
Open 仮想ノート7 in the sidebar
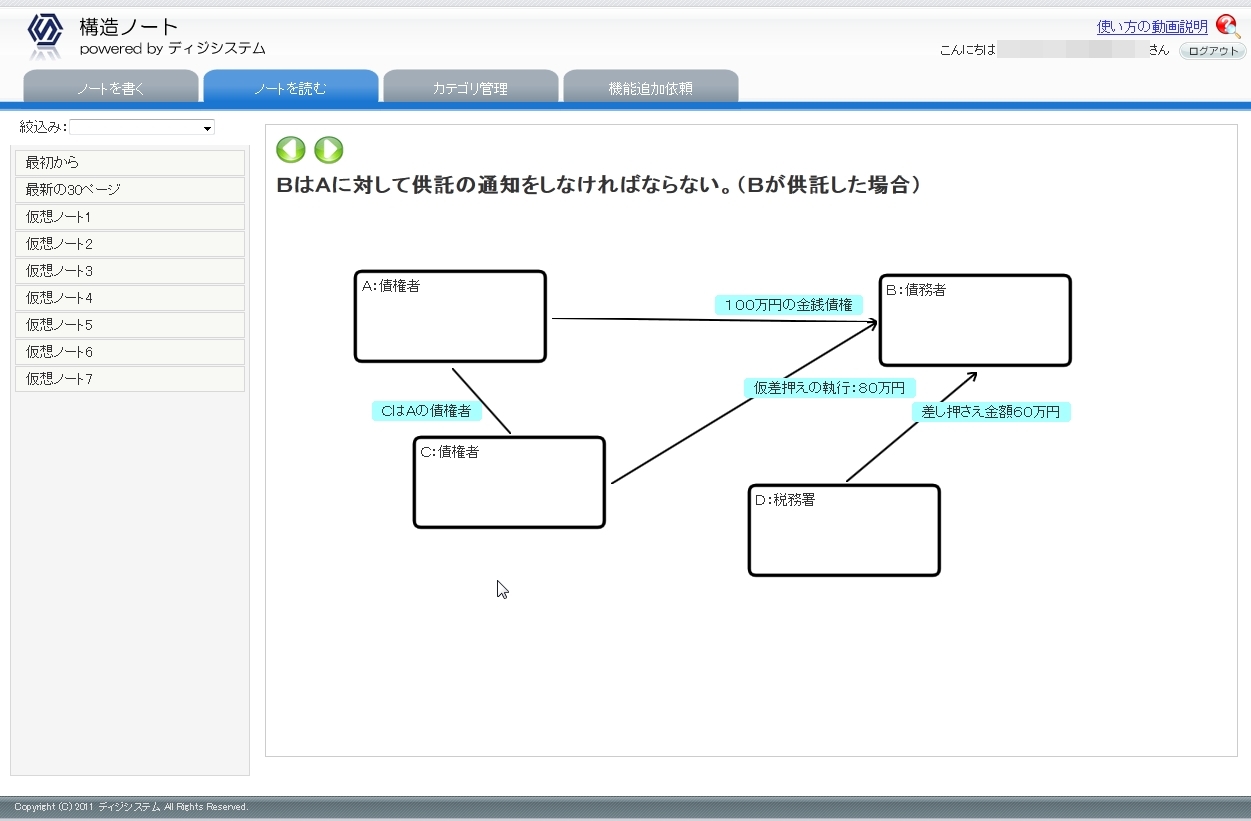tap(130, 379)
